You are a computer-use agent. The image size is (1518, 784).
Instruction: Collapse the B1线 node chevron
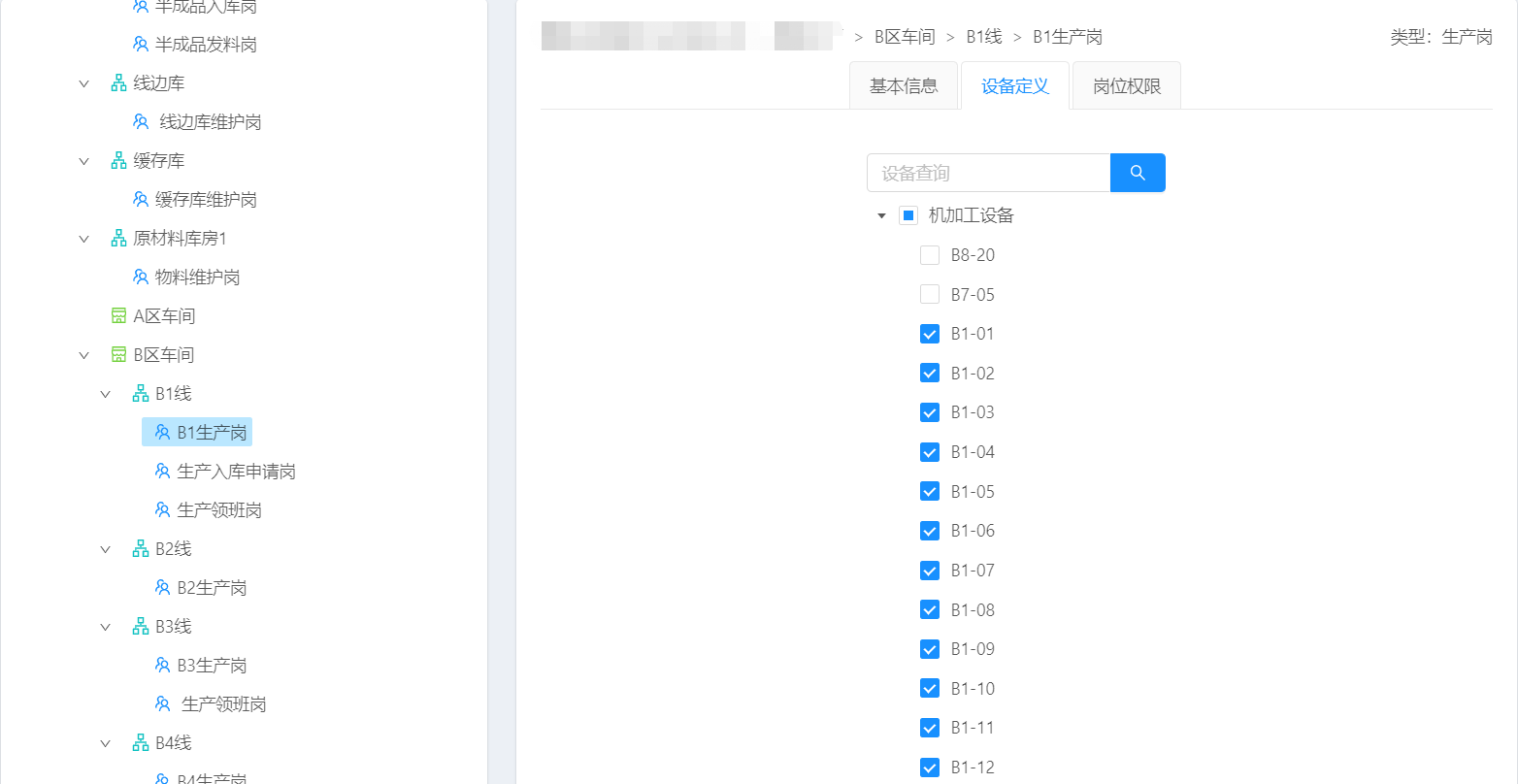click(x=106, y=394)
